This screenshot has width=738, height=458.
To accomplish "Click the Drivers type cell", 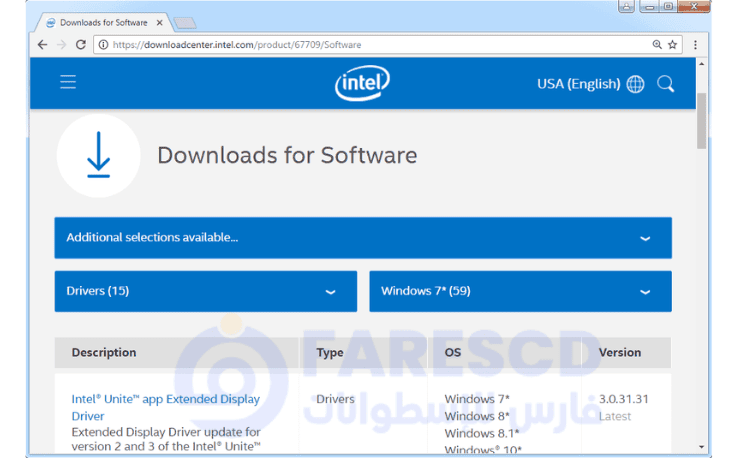I will (335, 399).
